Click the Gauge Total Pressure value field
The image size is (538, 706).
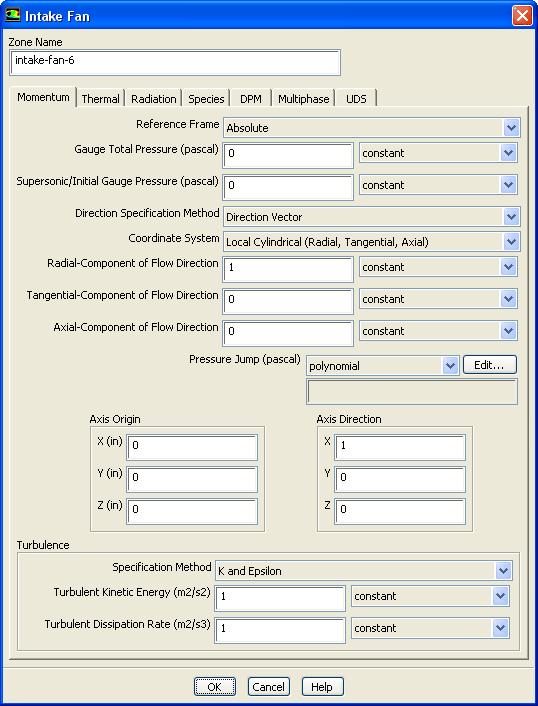(288, 155)
